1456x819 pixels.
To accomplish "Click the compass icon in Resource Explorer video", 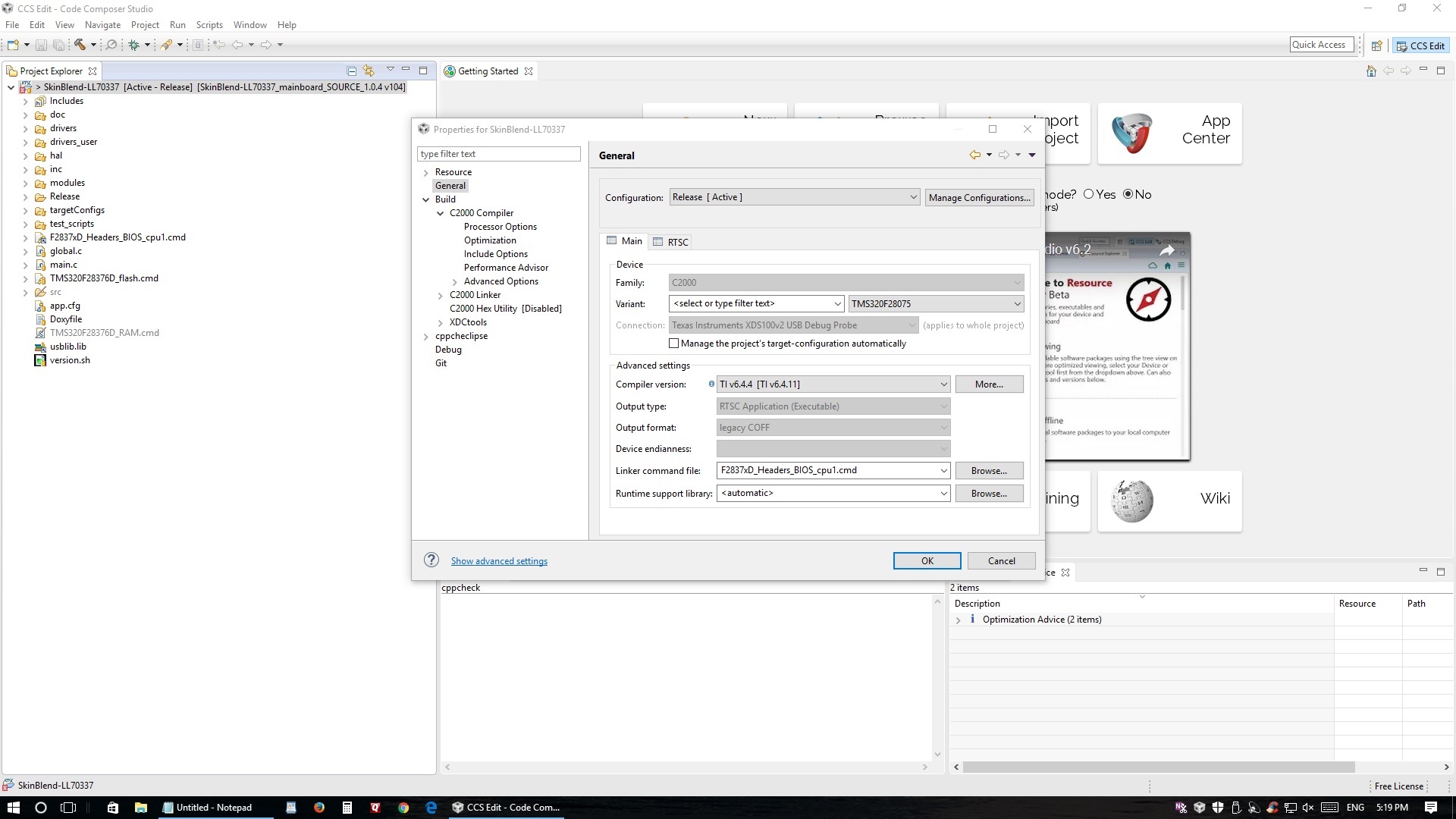I will click(x=1148, y=300).
